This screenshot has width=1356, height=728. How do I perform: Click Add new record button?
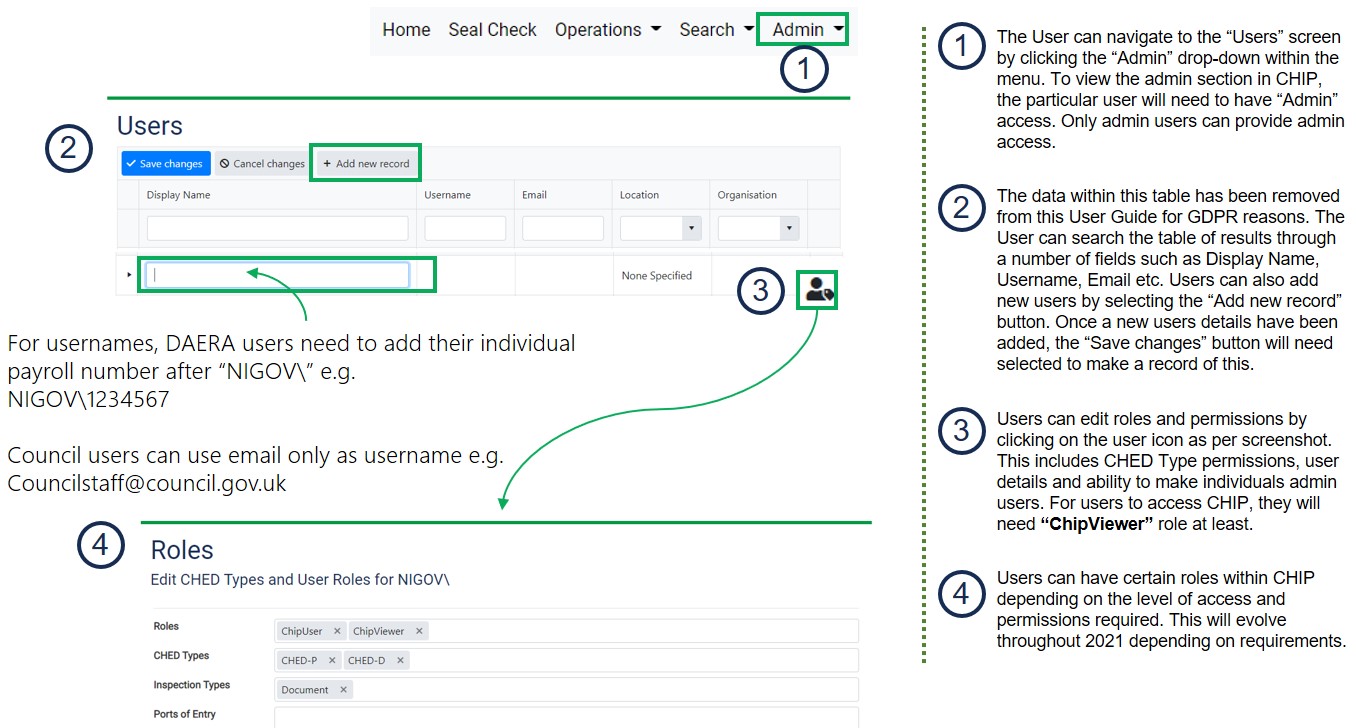click(365, 164)
